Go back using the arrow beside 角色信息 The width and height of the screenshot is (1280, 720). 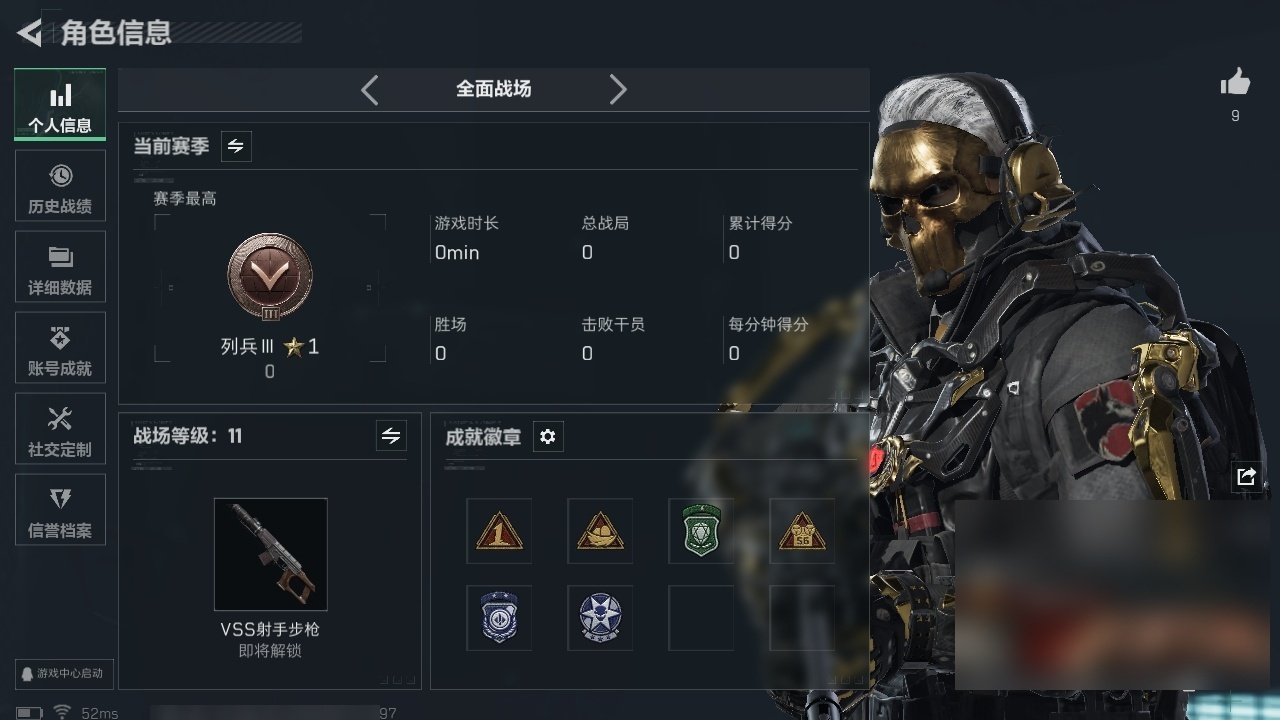coord(29,33)
